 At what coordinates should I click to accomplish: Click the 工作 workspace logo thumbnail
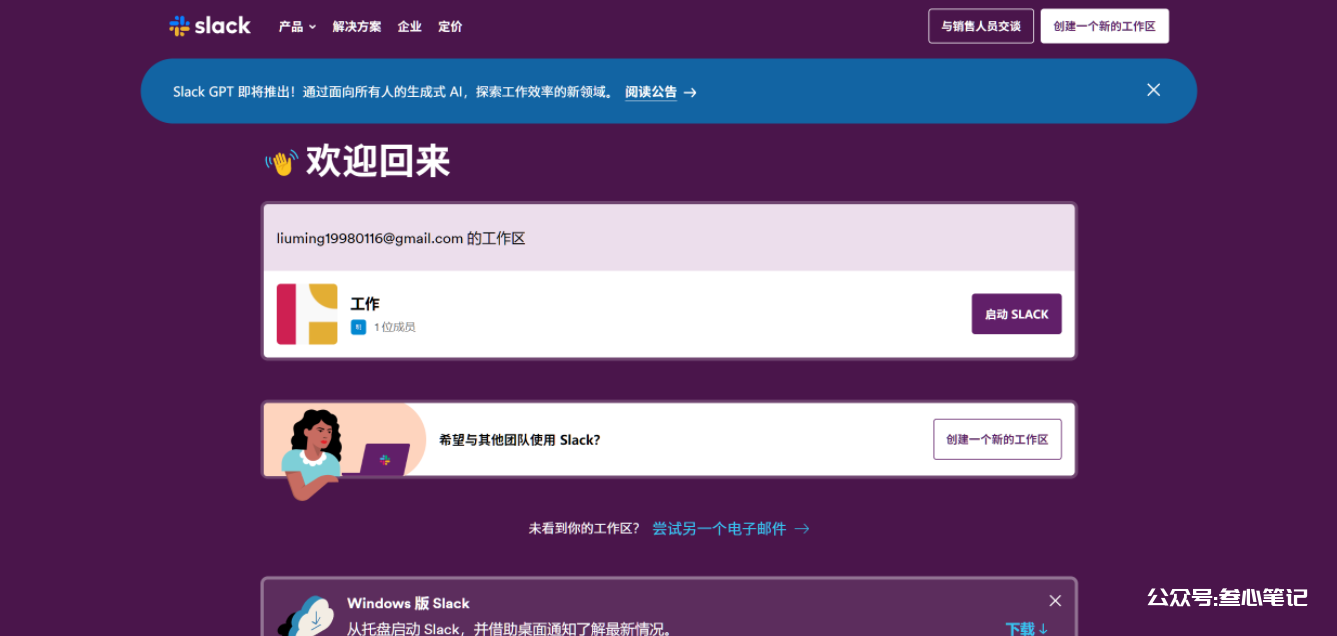(x=307, y=314)
